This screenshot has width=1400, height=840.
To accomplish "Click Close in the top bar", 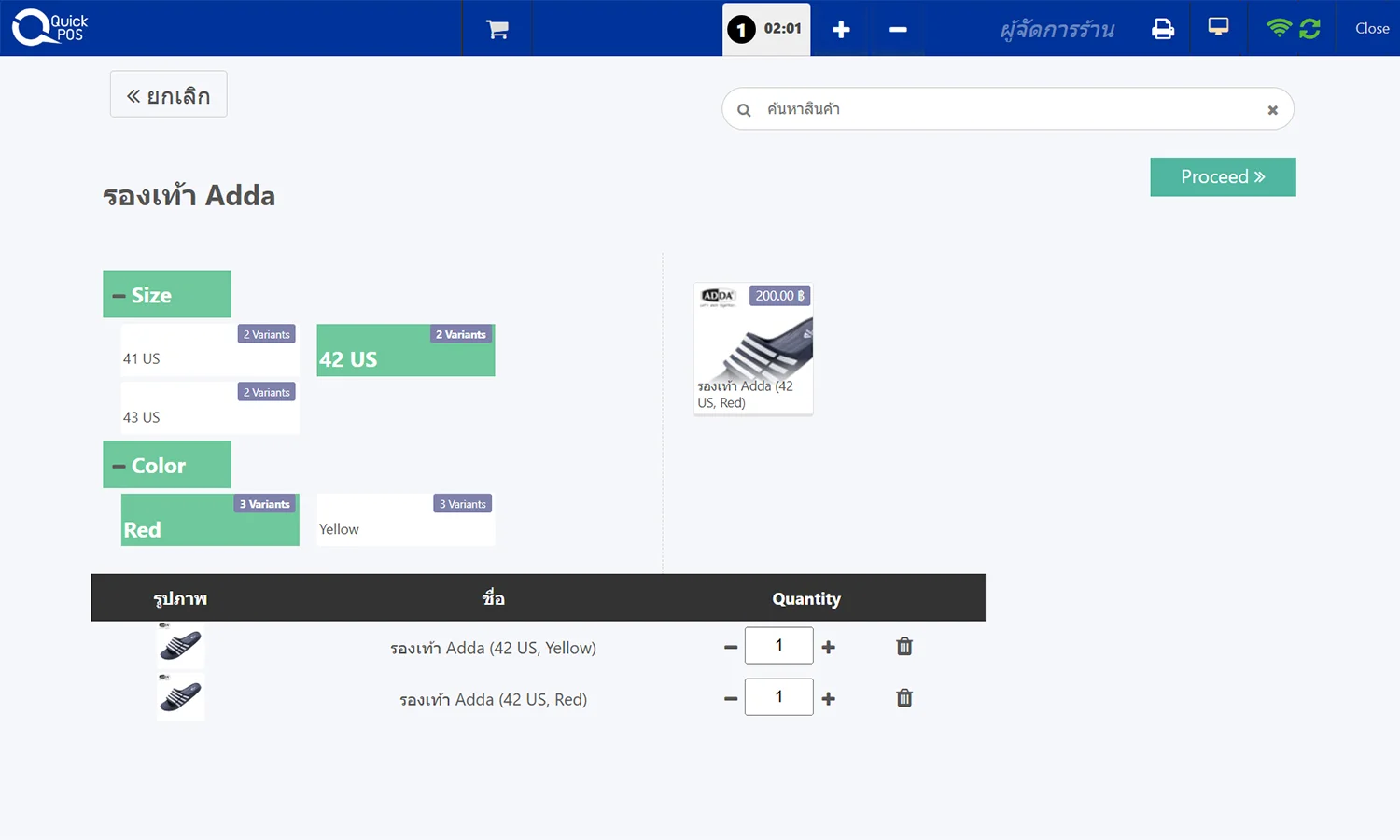I will pyautogui.click(x=1371, y=29).
